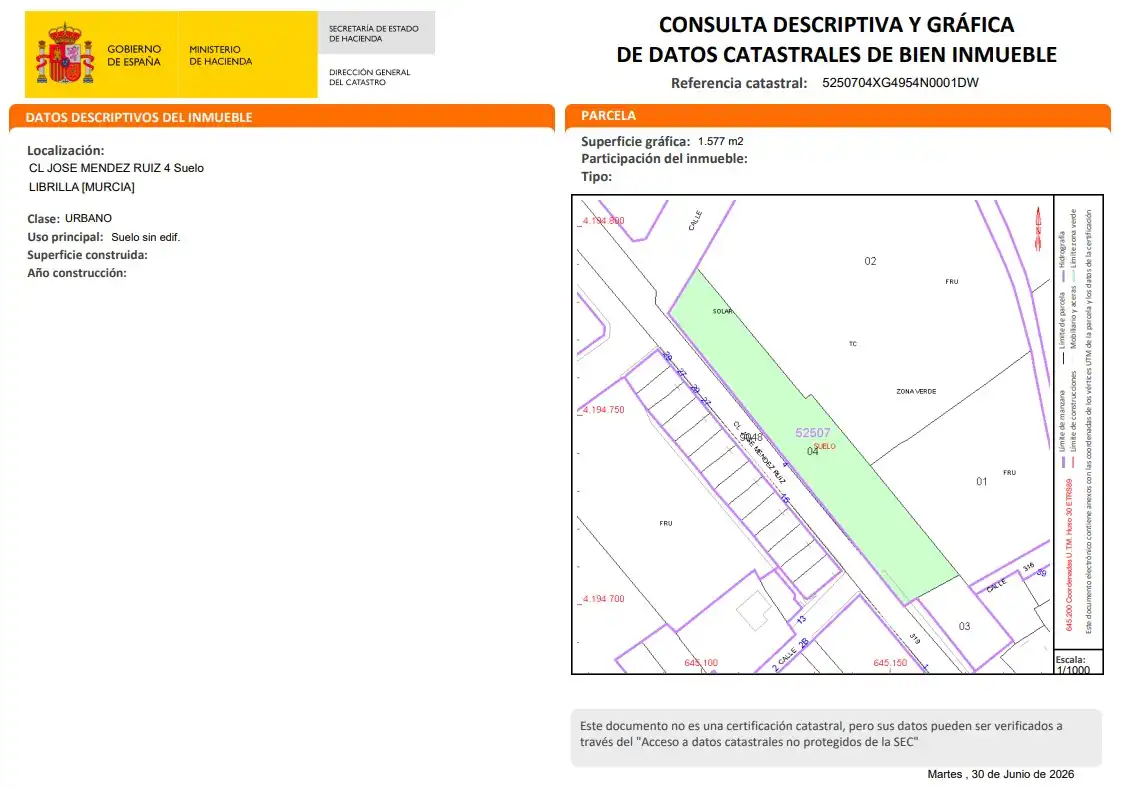Click the 'TC' label on the map
This screenshot has width=1123, height=789.
click(x=853, y=344)
